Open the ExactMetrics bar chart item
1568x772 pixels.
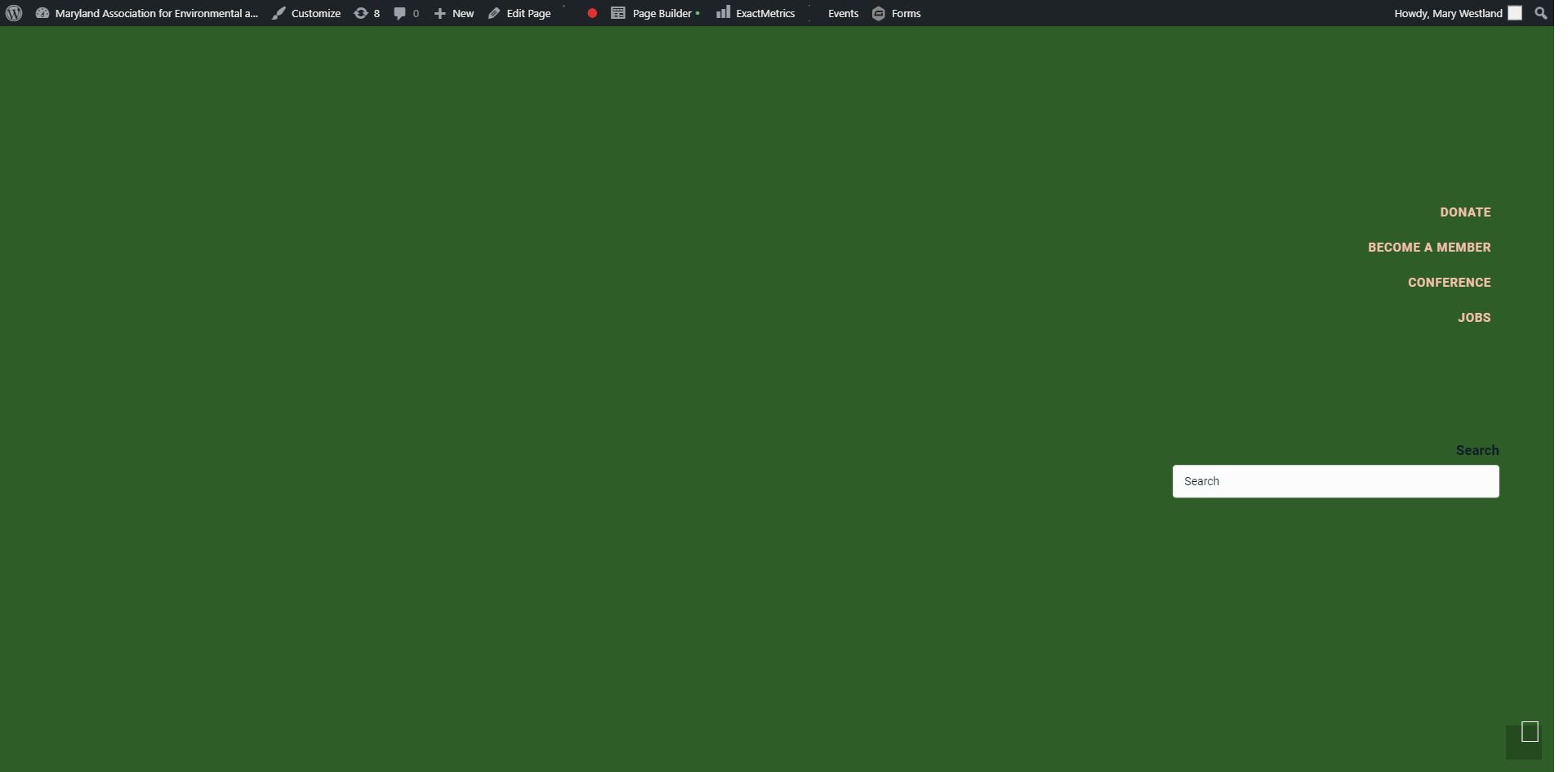coord(755,13)
